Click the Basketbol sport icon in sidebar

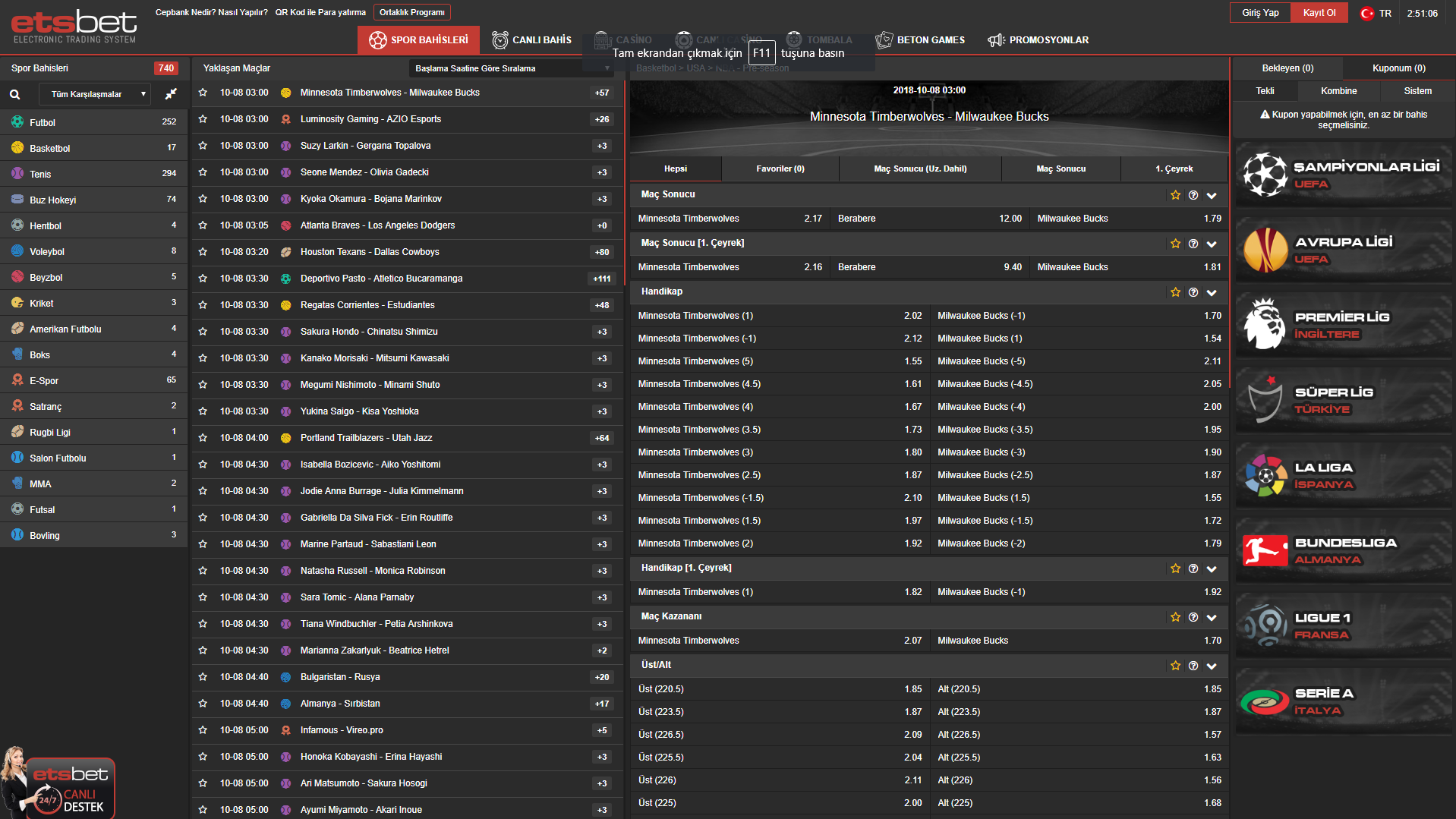click(x=17, y=148)
